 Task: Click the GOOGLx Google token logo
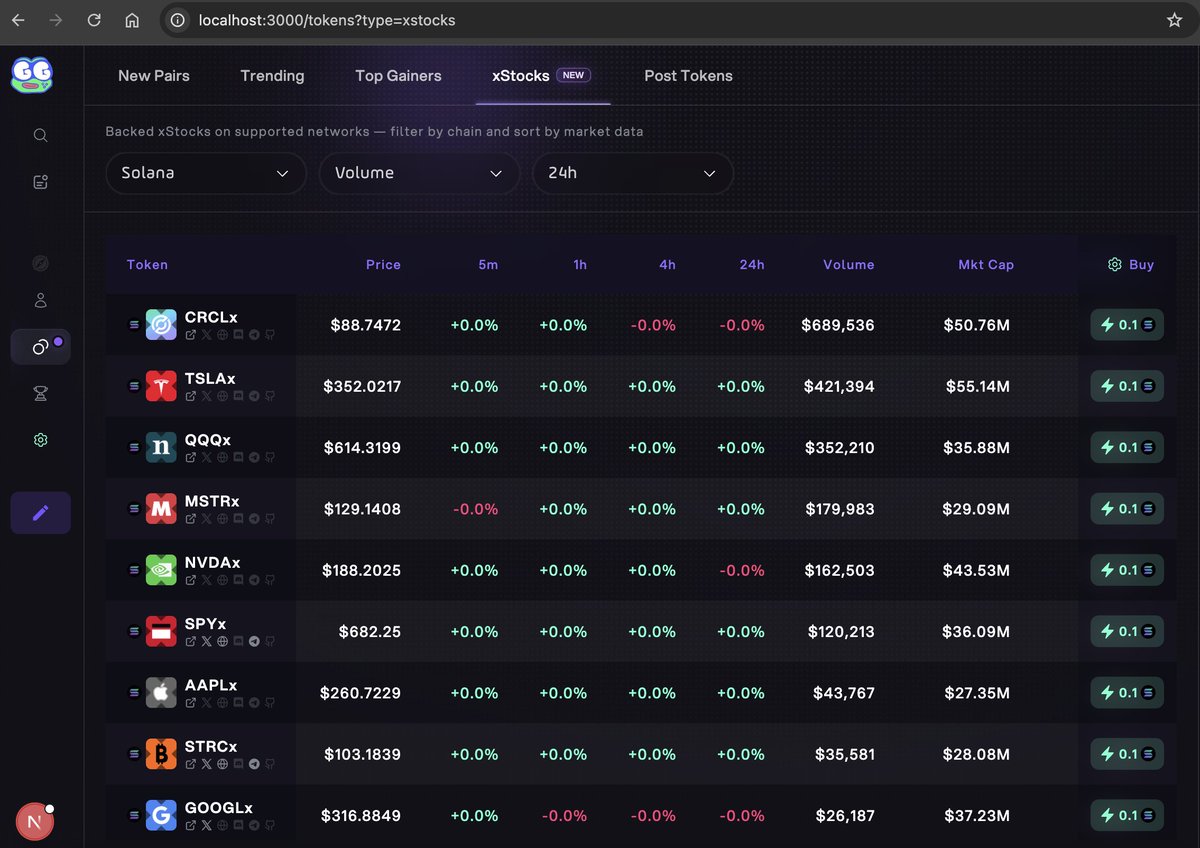(x=161, y=815)
